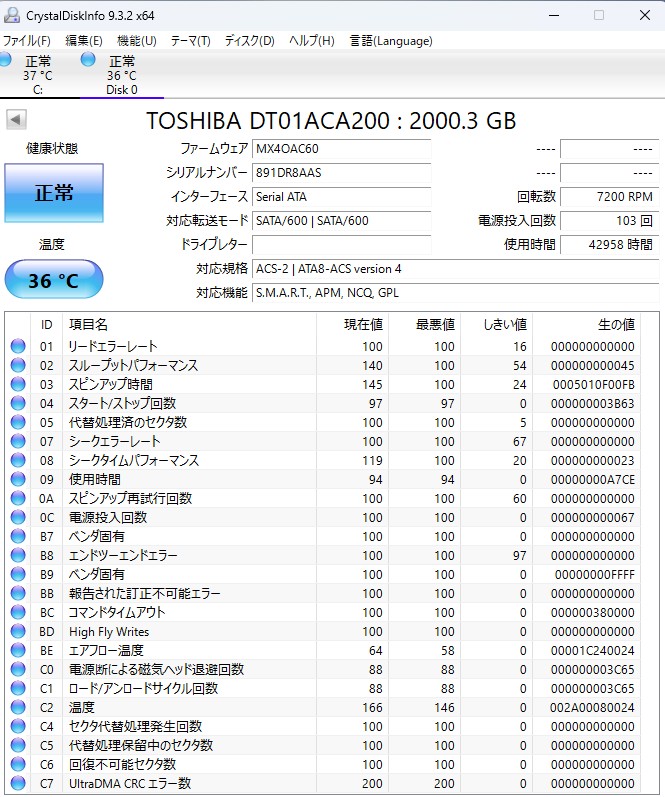Open the ディスク(D) menu
Image resolution: width=665 pixels, height=797 pixels.
pyautogui.click(x=250, y=41)
